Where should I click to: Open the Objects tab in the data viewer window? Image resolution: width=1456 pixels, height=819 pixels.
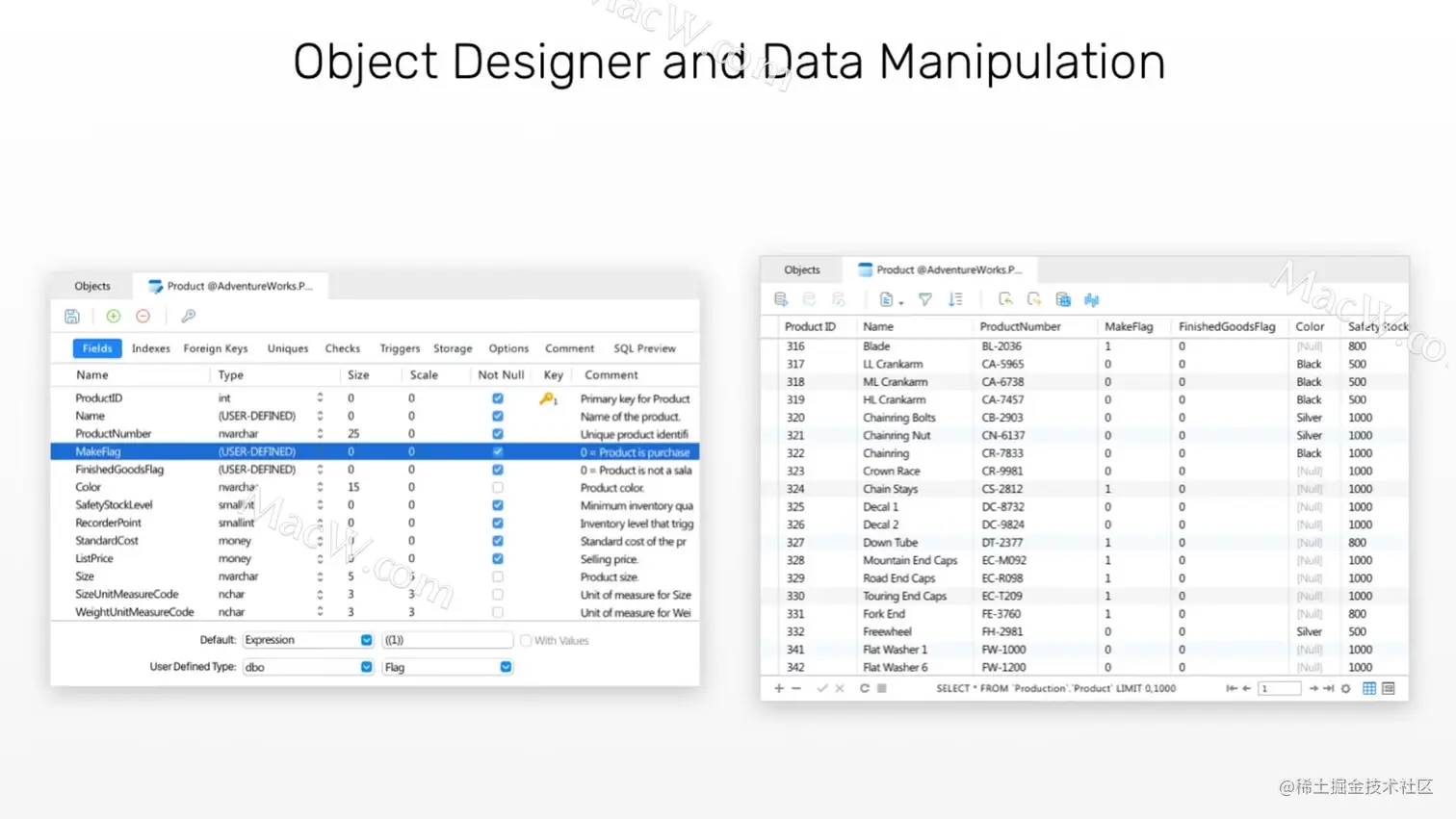802,269
